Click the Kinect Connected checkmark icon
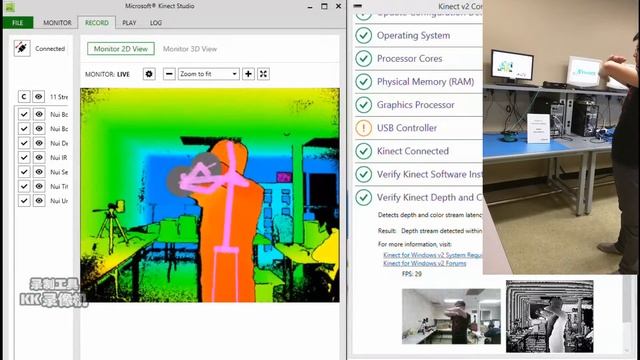The image size is (640, 360). click(363, 151)
